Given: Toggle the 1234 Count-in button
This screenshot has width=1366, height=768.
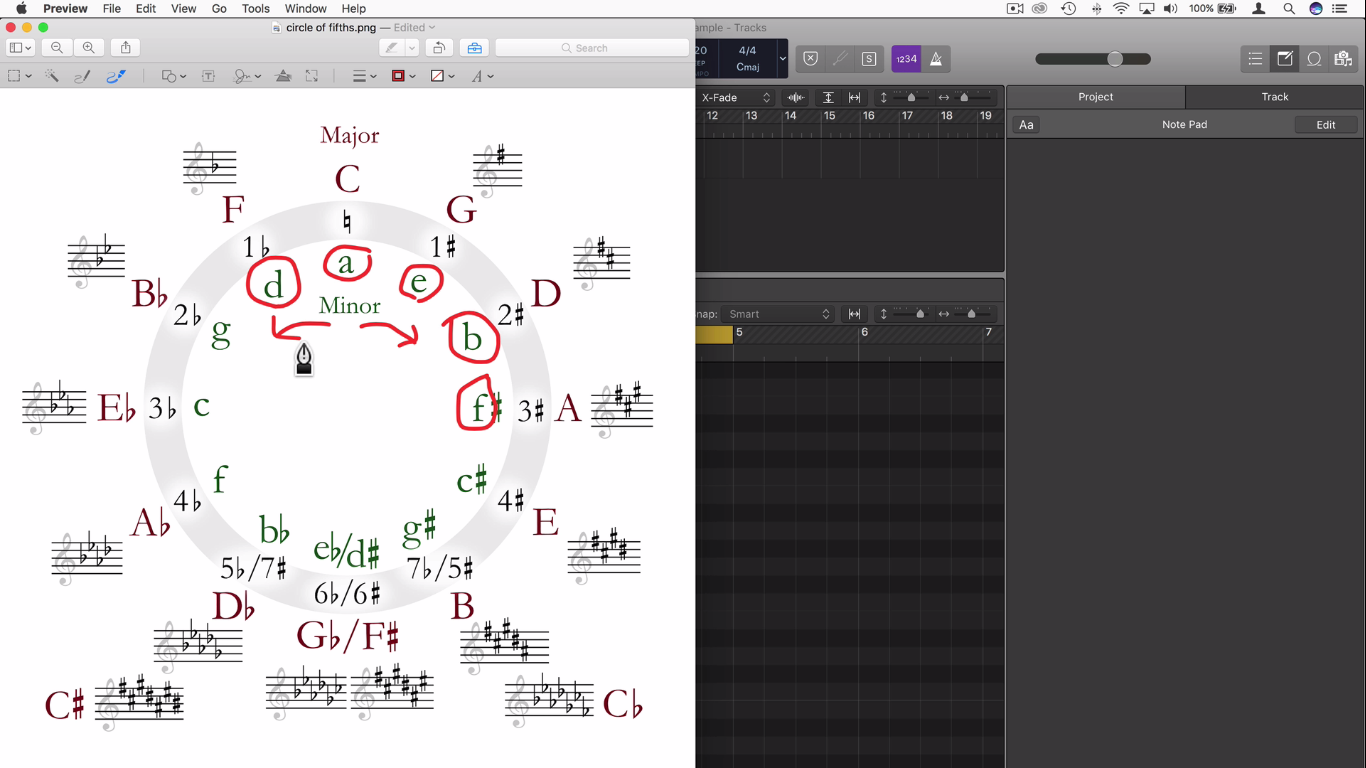Looking at the screenshot, I should [x=906, y=59].
